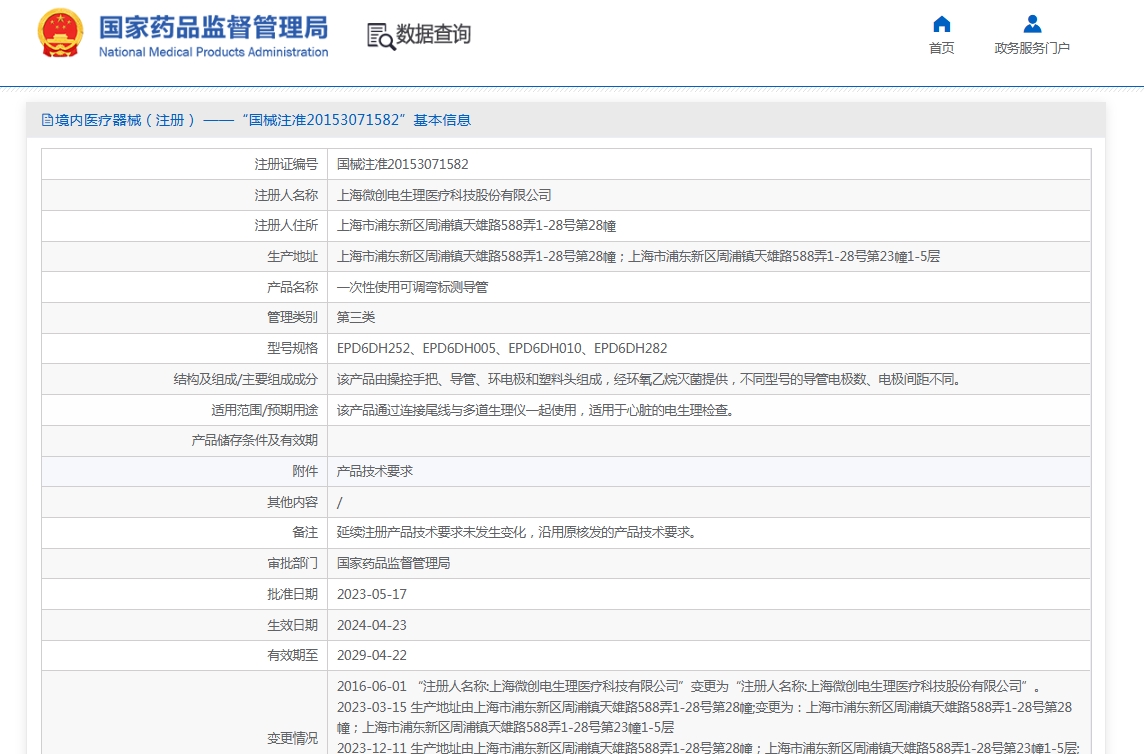This screenshot has width=1144, height=754.
Task: Click the large 国家药品监督管理局 site title
Action: coord(214,28)
